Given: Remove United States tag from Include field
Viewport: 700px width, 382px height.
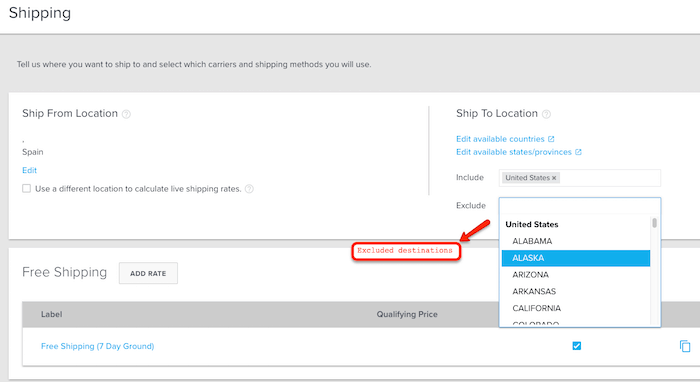Looking at the screenshot, I should point(554,178).
